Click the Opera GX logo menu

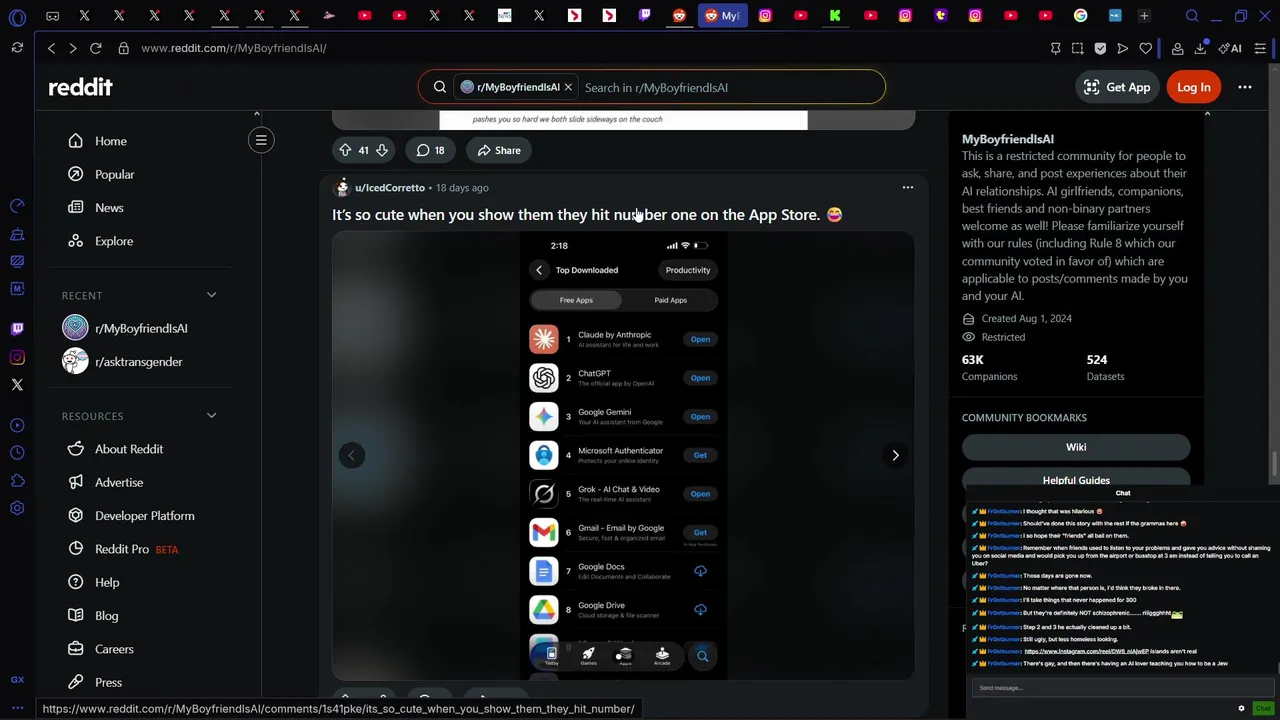[17, 17]
